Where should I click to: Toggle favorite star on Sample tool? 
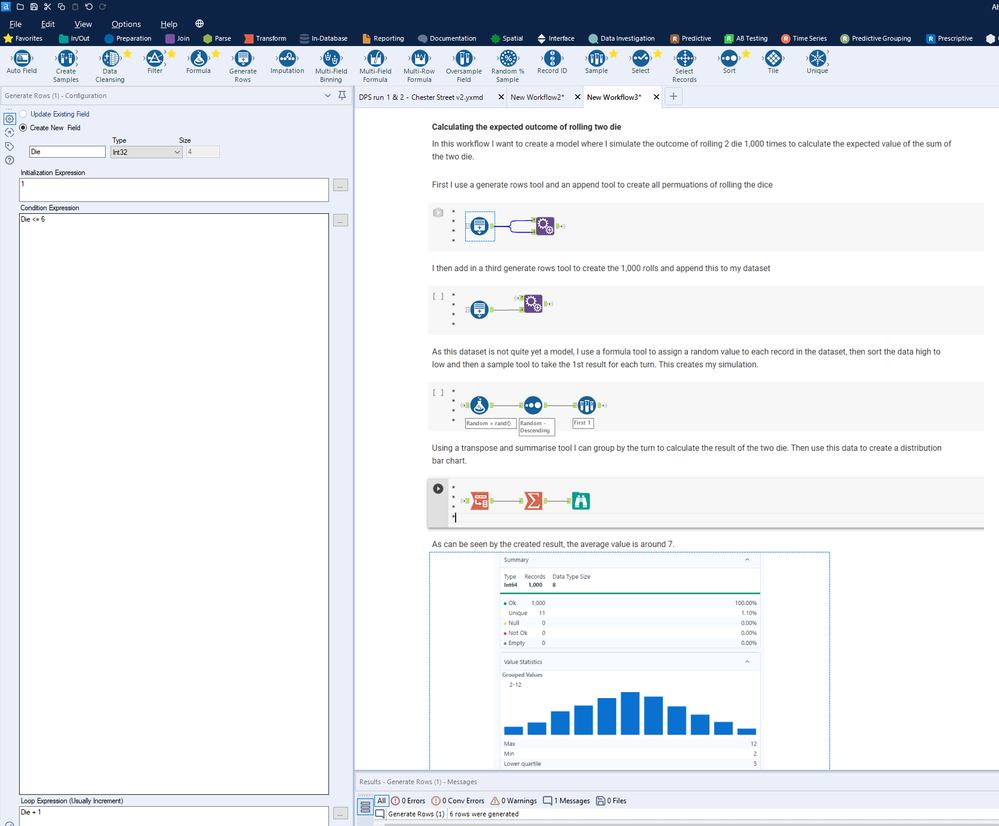click(614, 54)
